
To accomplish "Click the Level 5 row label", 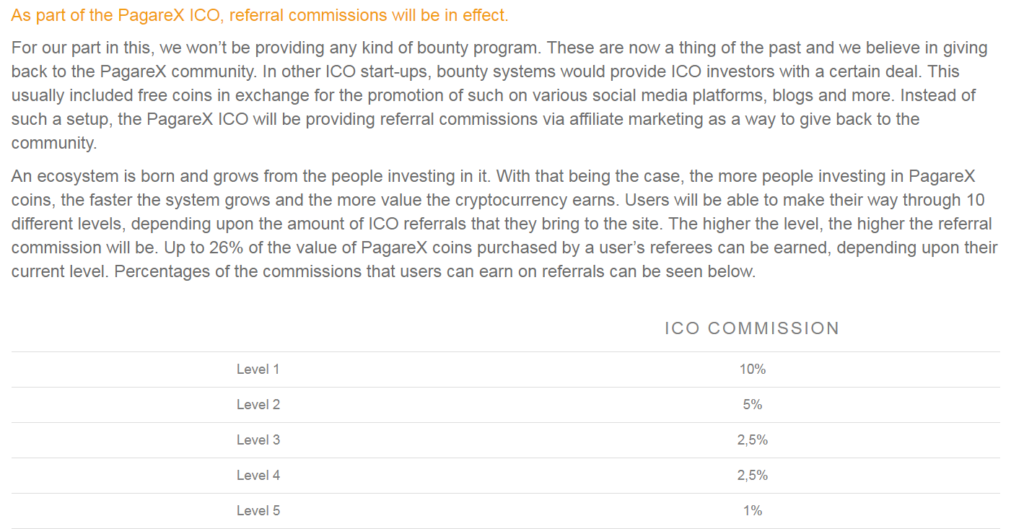I will pyautogui.click(x=258, y=510).
